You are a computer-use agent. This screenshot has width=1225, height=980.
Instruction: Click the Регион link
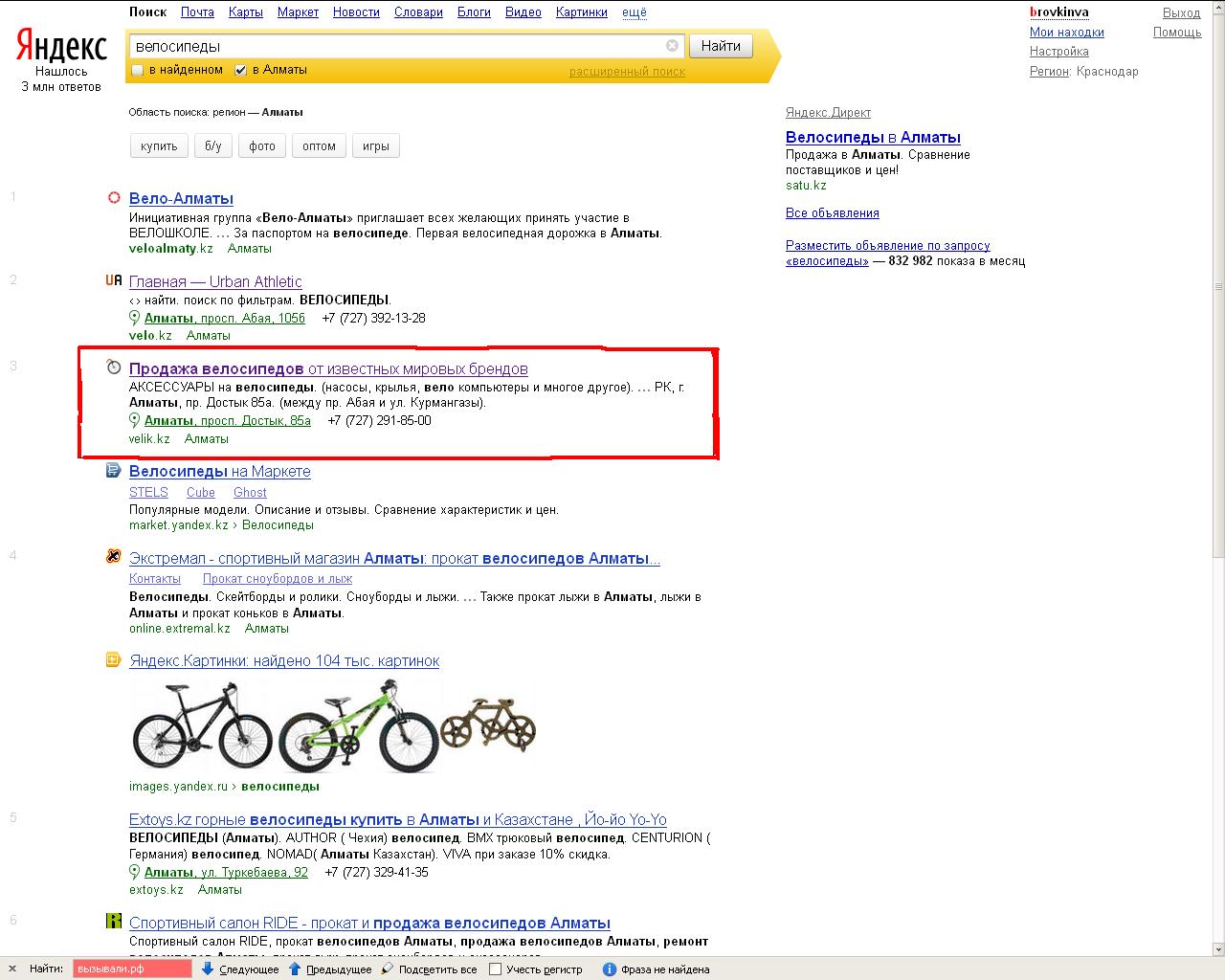point(1049,71)
